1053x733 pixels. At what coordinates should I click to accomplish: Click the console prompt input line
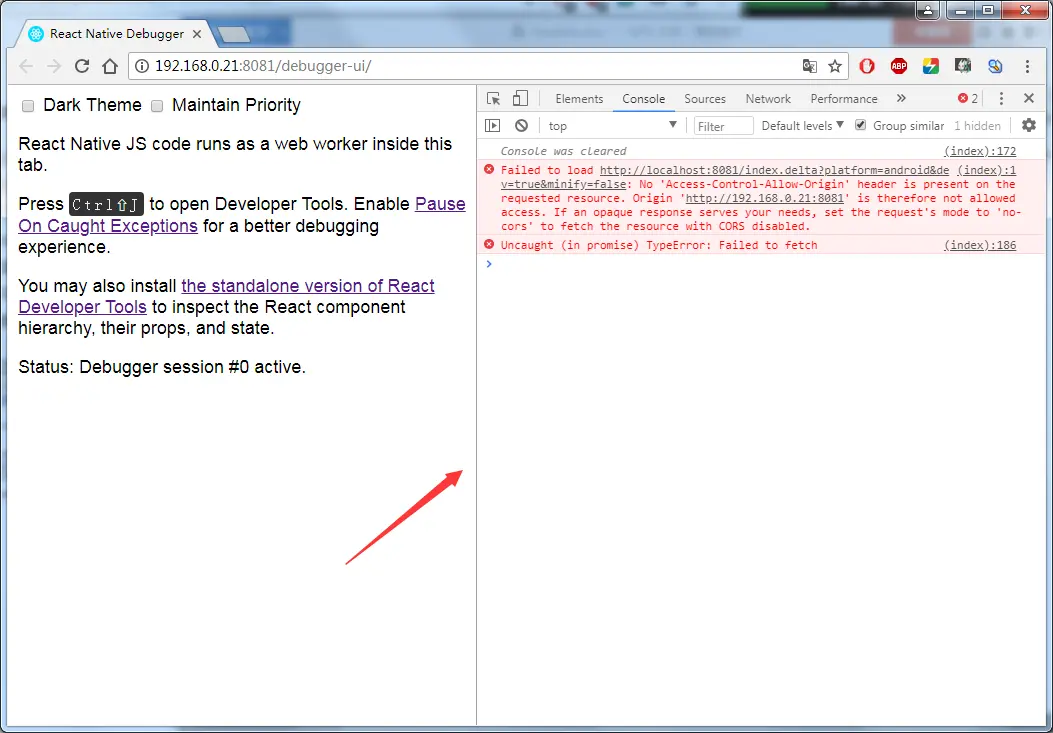coord(764,264)
